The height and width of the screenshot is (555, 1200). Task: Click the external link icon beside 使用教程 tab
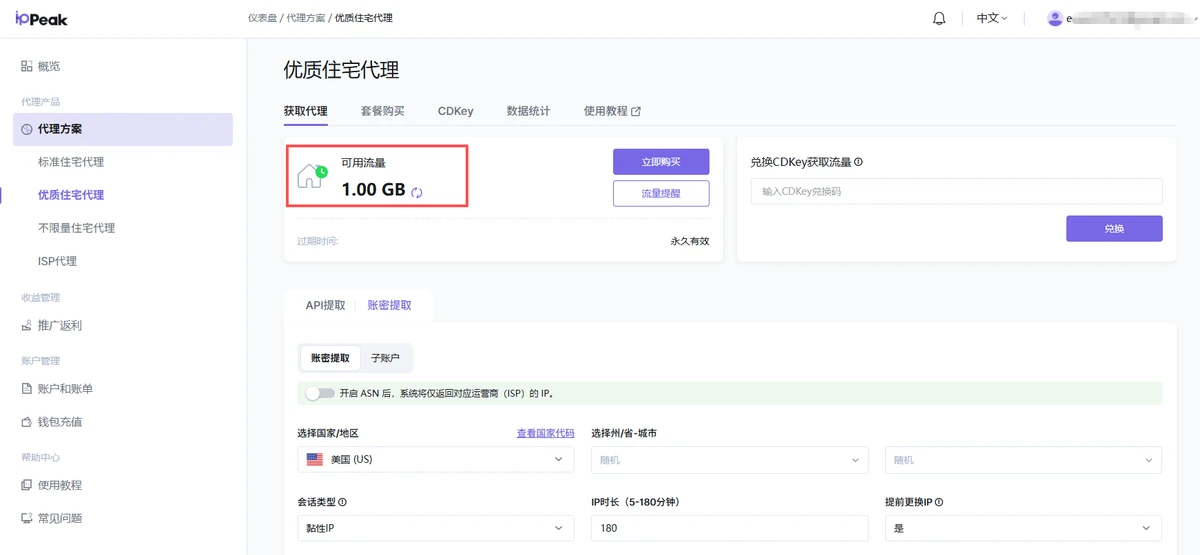[x=636, y=111]
